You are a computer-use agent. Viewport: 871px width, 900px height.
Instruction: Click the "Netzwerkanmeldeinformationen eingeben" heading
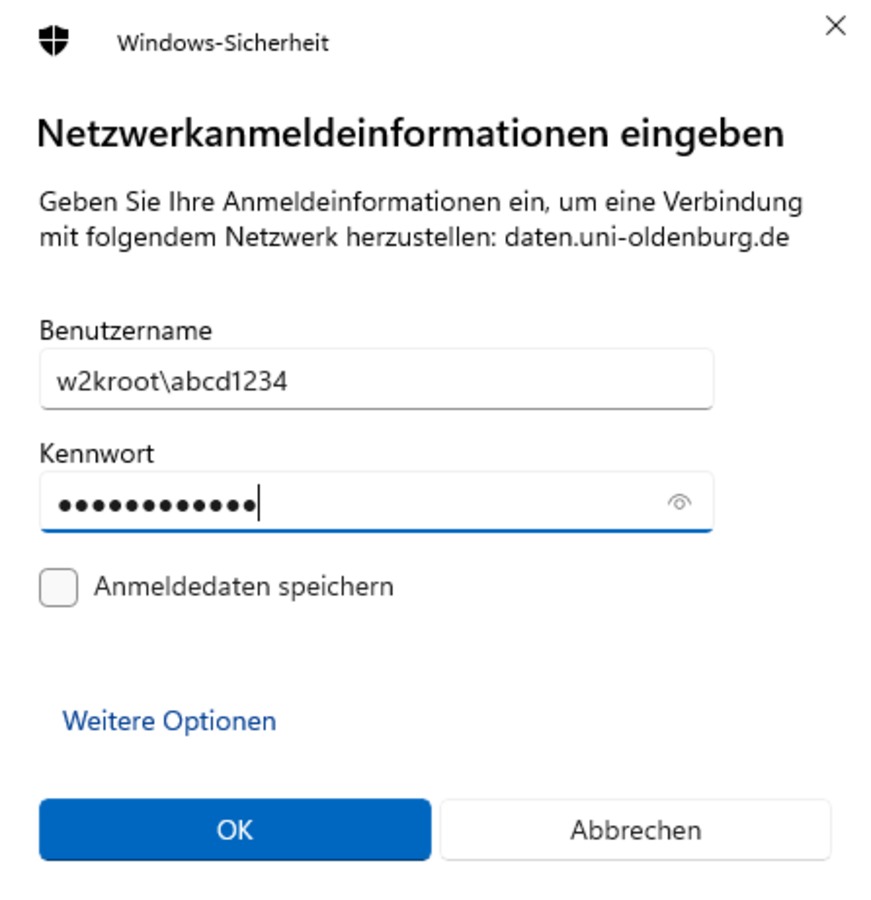410,134
